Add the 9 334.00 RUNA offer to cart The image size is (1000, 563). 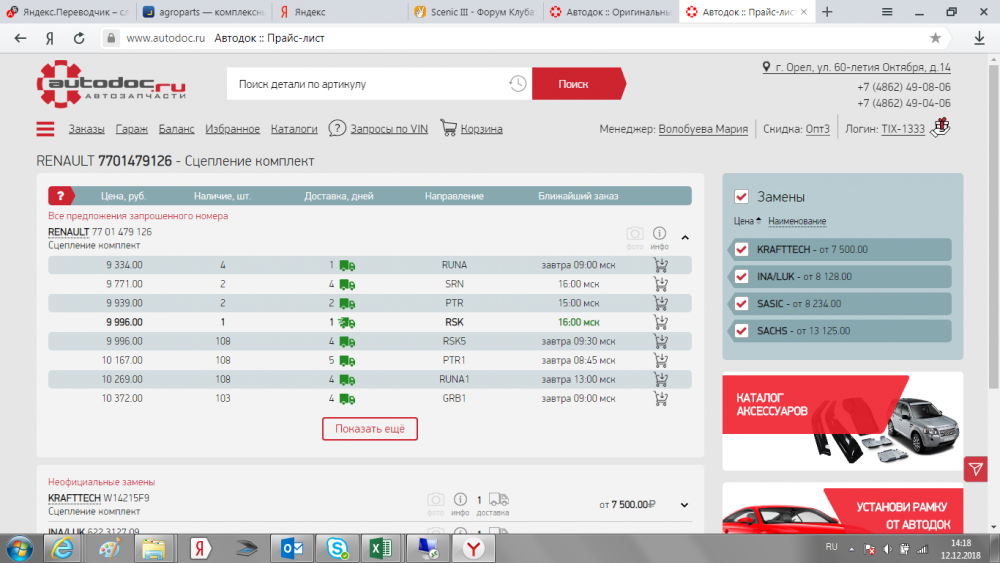[661, 265]
